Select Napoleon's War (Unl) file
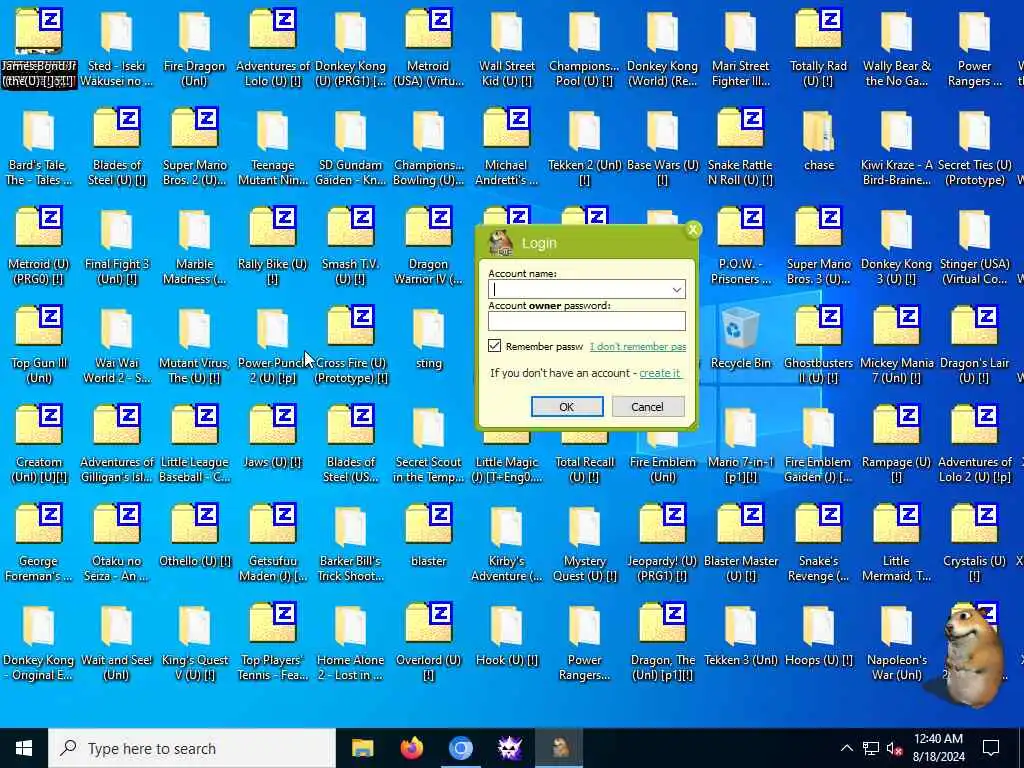The width and height of the screenshot is (1024, 768). [896, 641]
